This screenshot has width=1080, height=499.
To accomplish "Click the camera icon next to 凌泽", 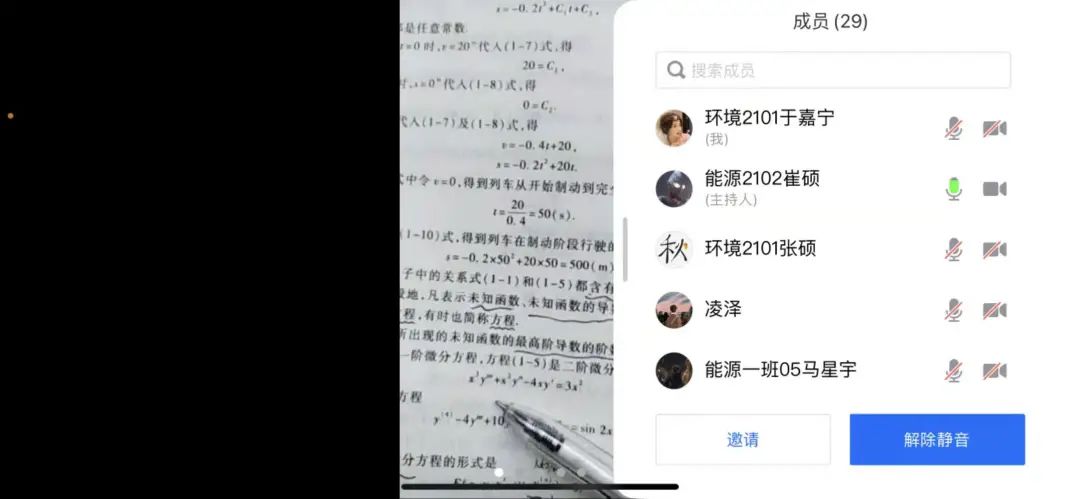I will tap(995, 310).
